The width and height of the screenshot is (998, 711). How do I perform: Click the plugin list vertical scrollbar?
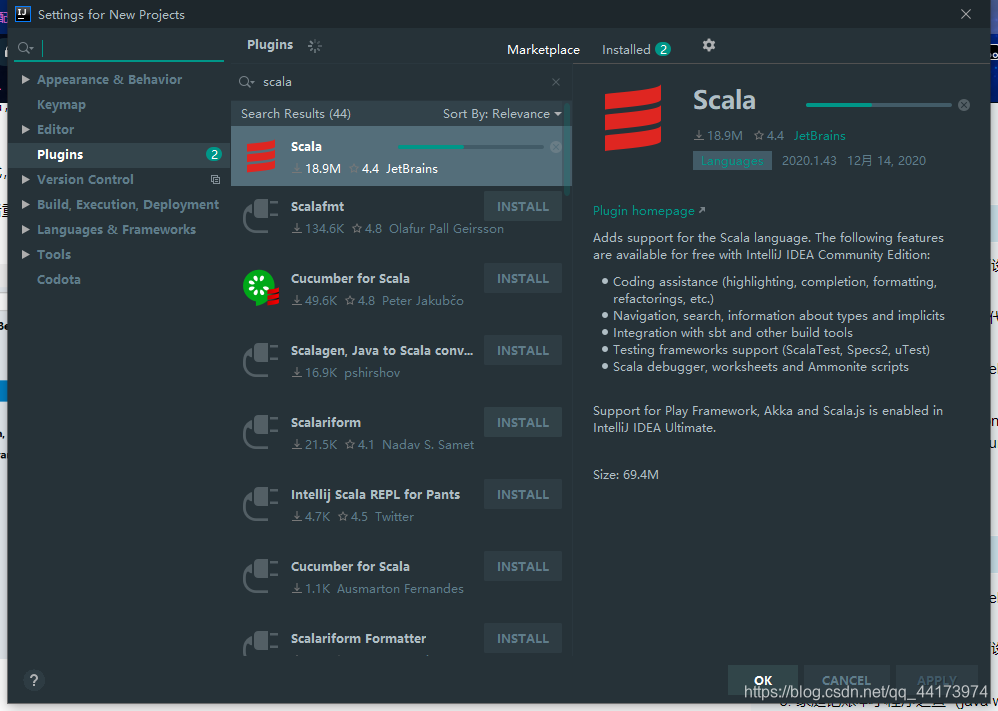[x=567, y=150]
